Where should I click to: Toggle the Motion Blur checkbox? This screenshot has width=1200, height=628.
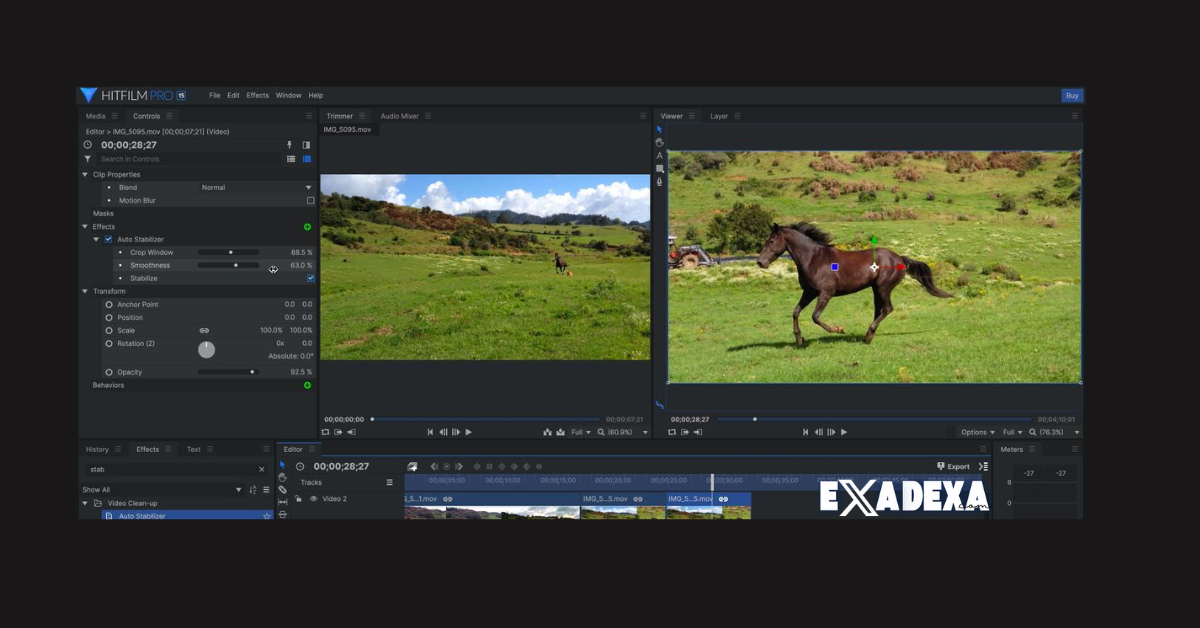click(310, 200)
